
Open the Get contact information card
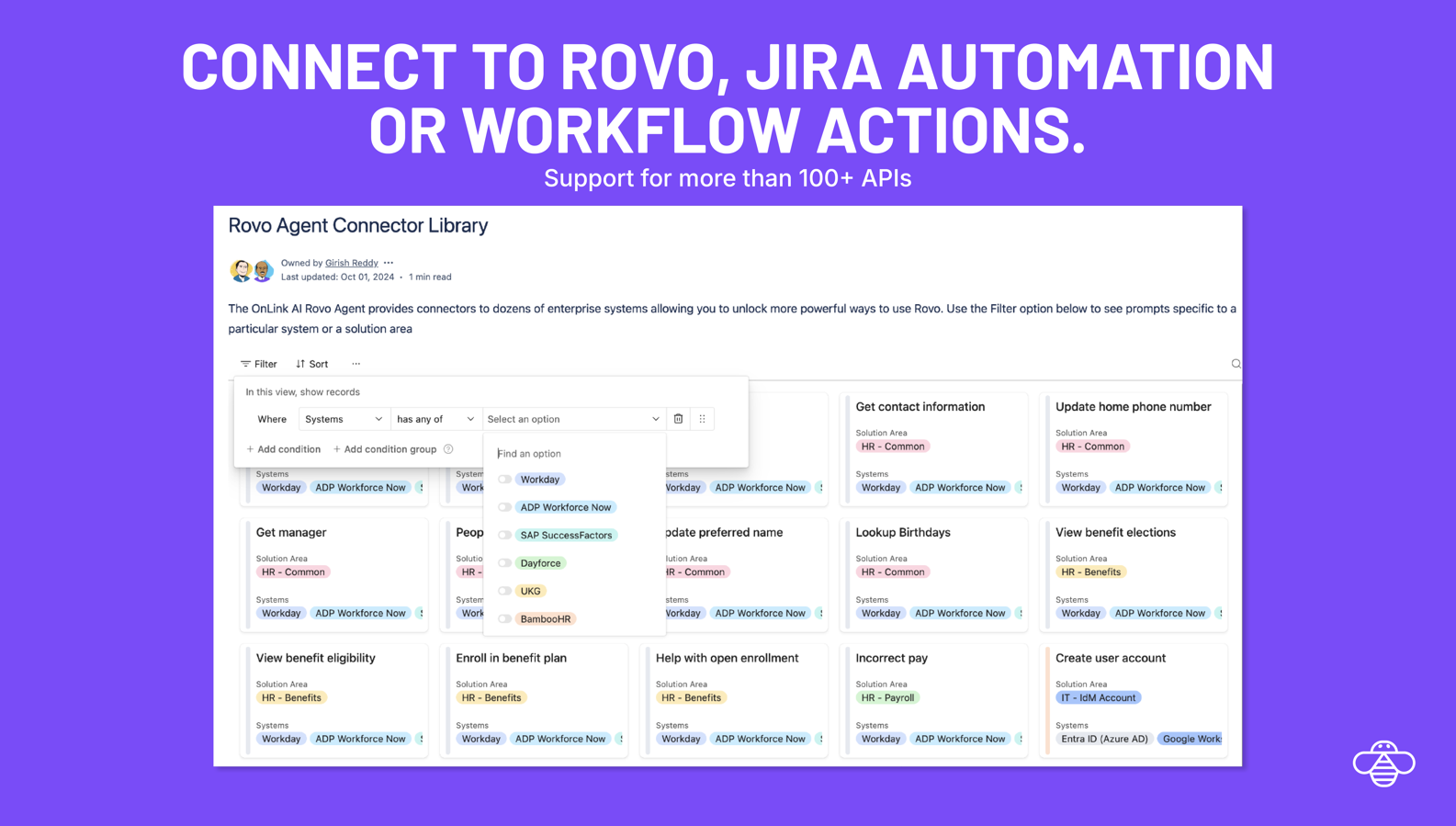933,449
